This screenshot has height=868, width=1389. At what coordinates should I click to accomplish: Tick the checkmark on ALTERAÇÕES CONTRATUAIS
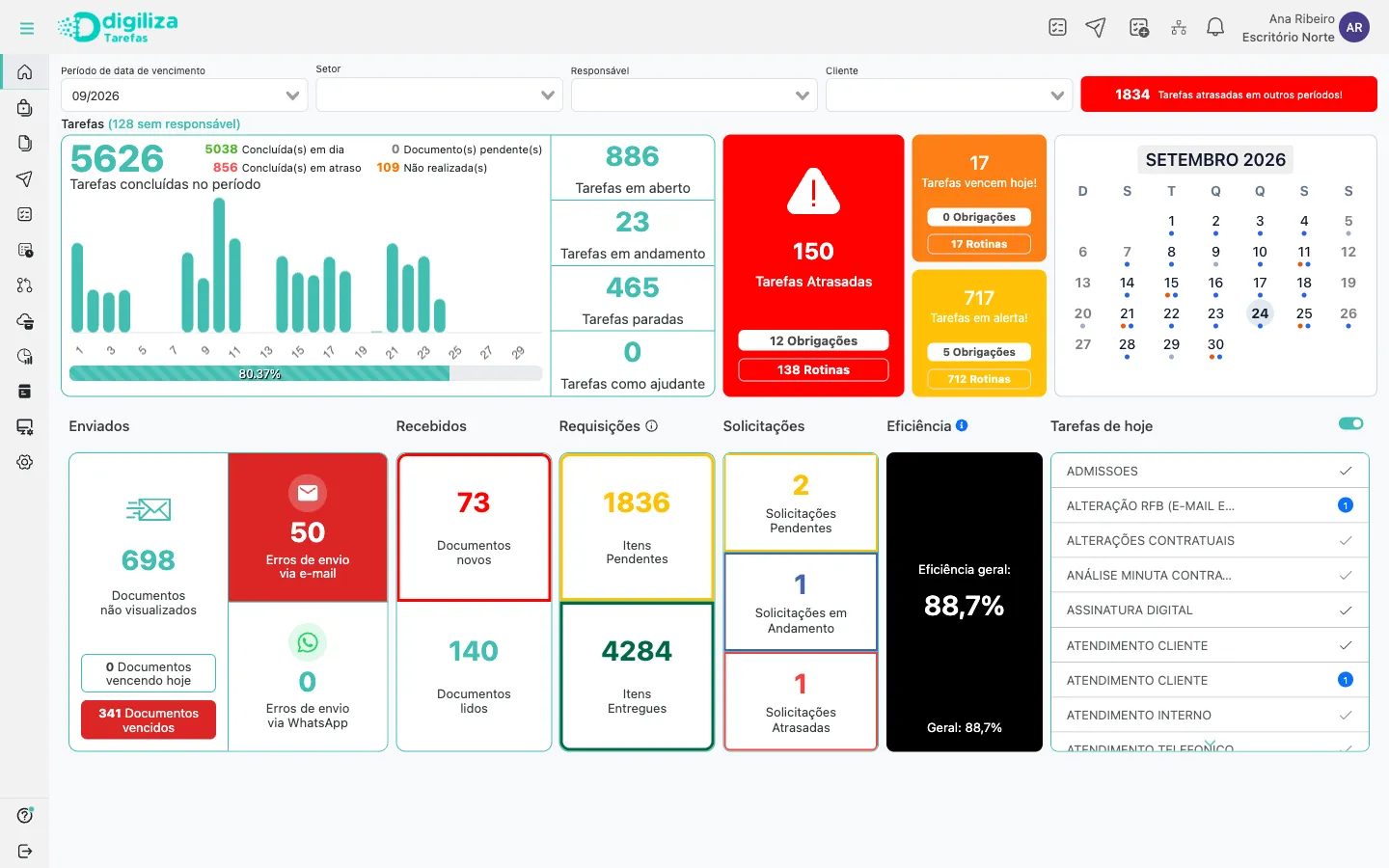[1346, 540]
